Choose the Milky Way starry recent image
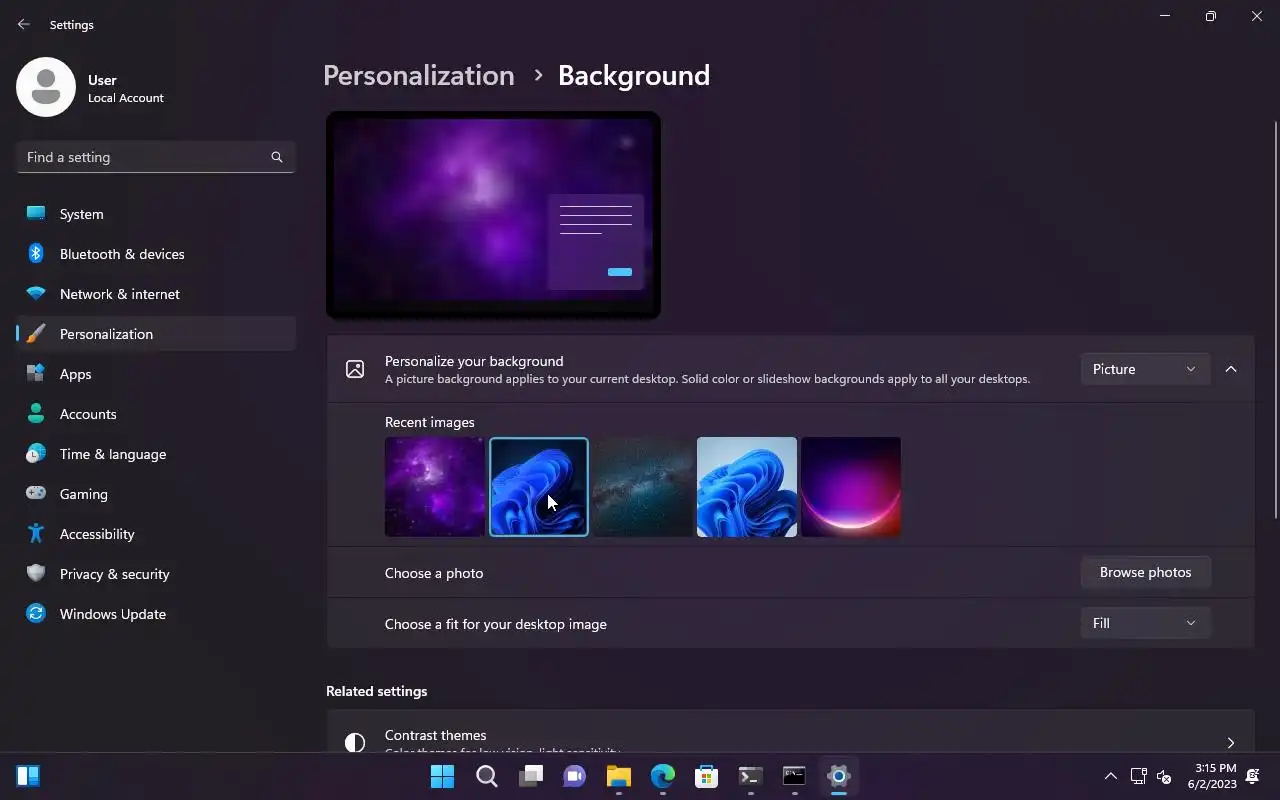Viewport: 1280px width, 800px height. coord(643,487)
